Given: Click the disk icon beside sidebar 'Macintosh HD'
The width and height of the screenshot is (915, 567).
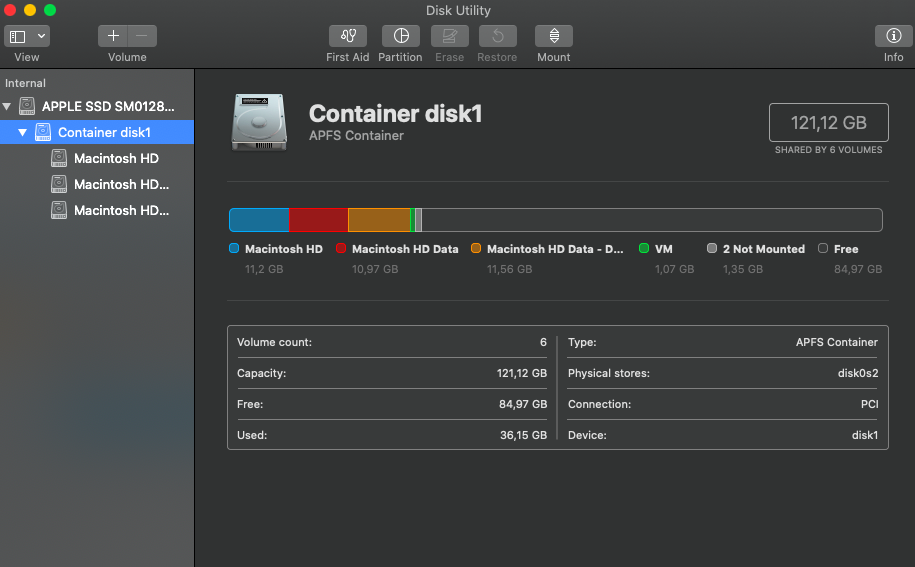Looking at the screenshot, I should click(x=58, y=158).
